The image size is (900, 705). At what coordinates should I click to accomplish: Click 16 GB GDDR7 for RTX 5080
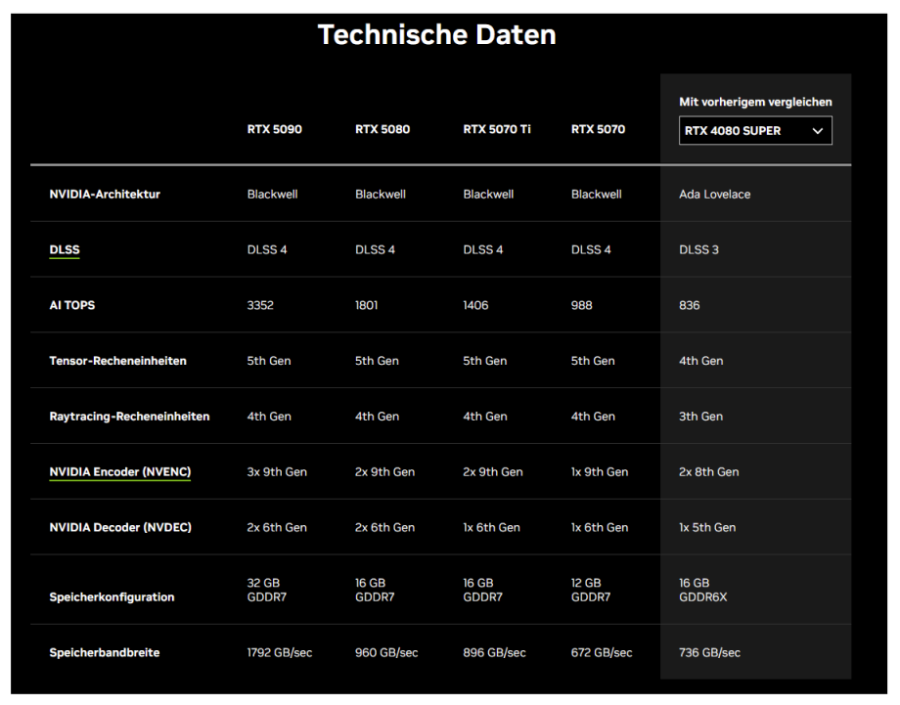[x=374, y=590]
